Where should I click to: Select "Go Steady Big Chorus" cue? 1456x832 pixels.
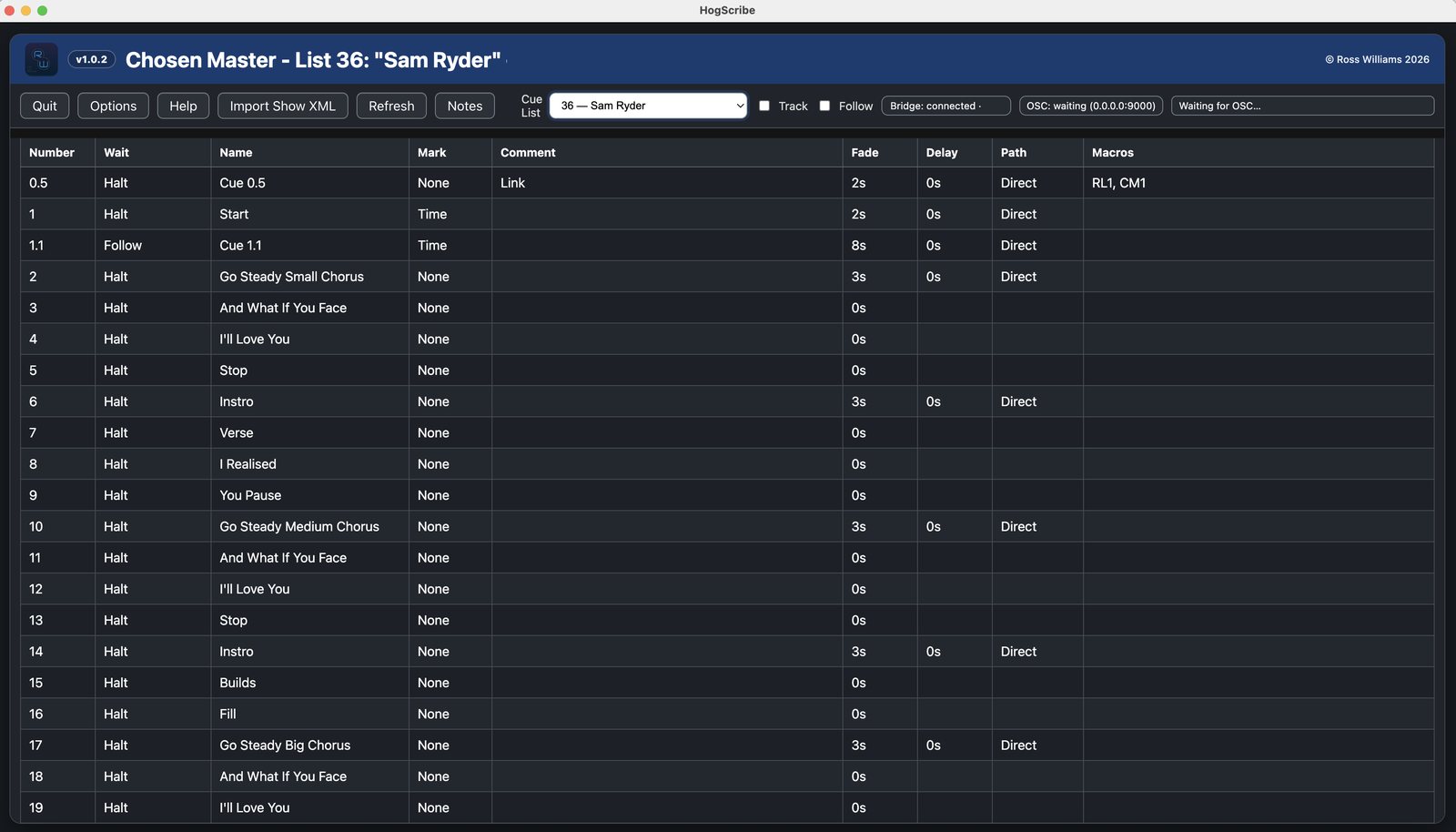[285, 746]
